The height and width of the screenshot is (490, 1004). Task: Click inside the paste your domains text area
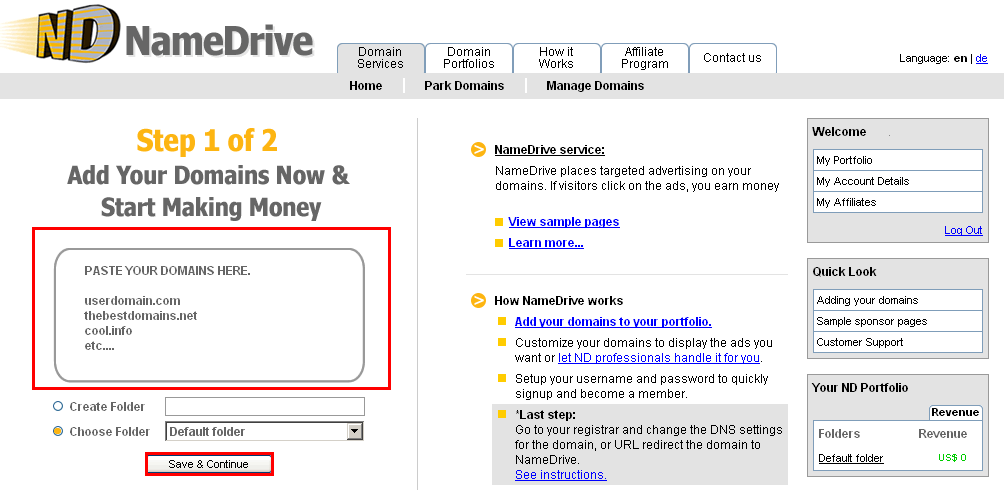pyautogui.click(x=209, y=315)
